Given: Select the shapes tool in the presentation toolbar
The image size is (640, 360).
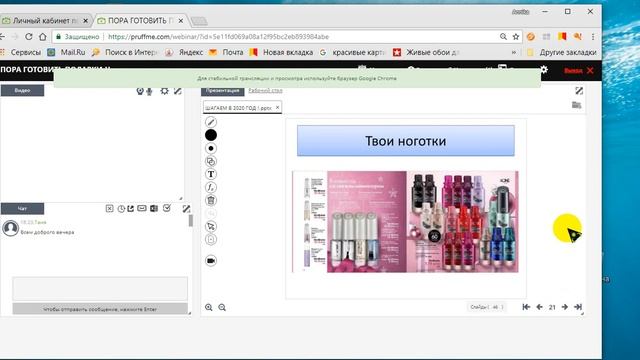Looking at the screenshot, I should click(211, 161).
